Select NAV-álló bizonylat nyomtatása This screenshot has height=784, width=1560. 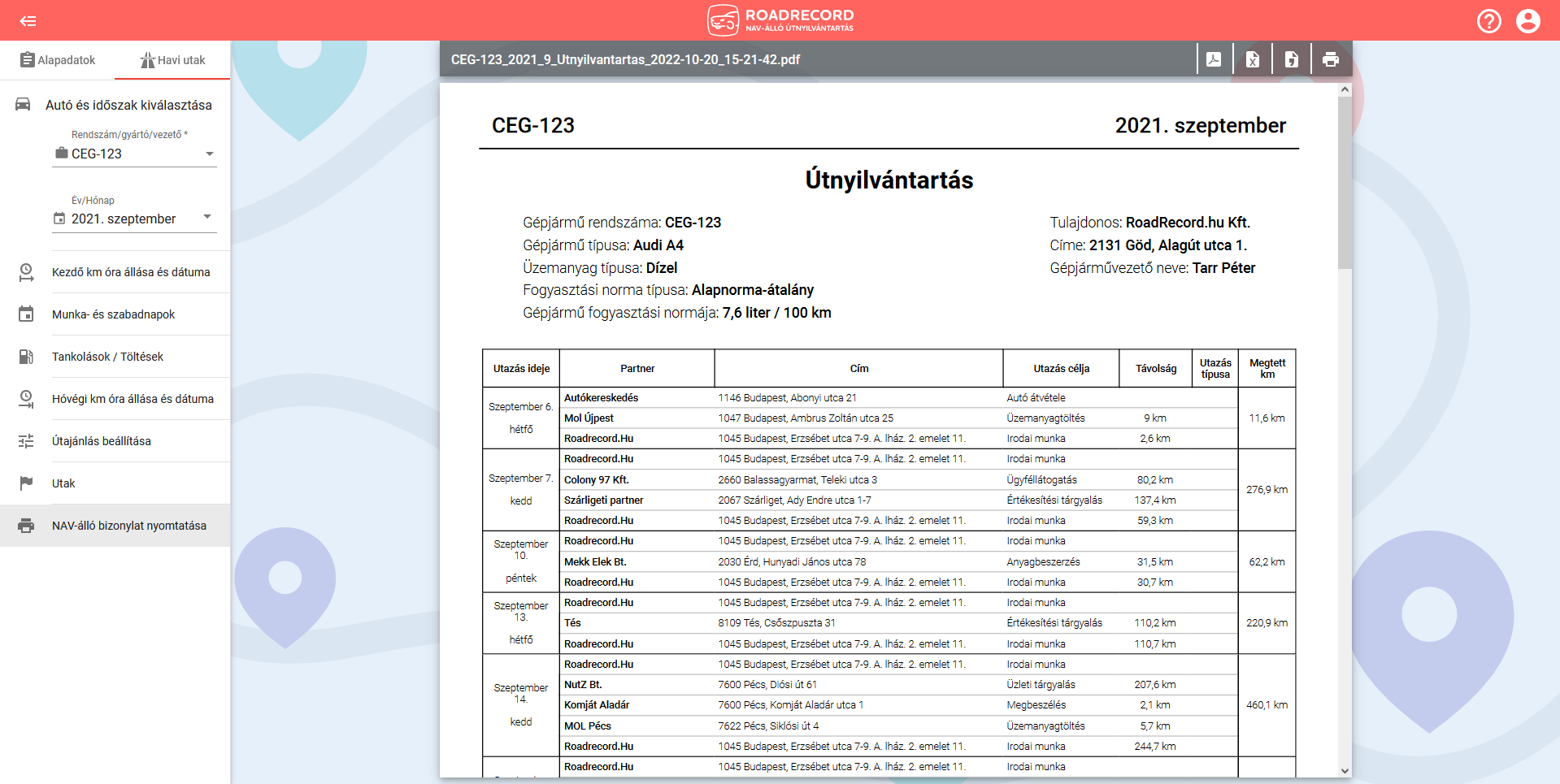(x=115, y=526)
